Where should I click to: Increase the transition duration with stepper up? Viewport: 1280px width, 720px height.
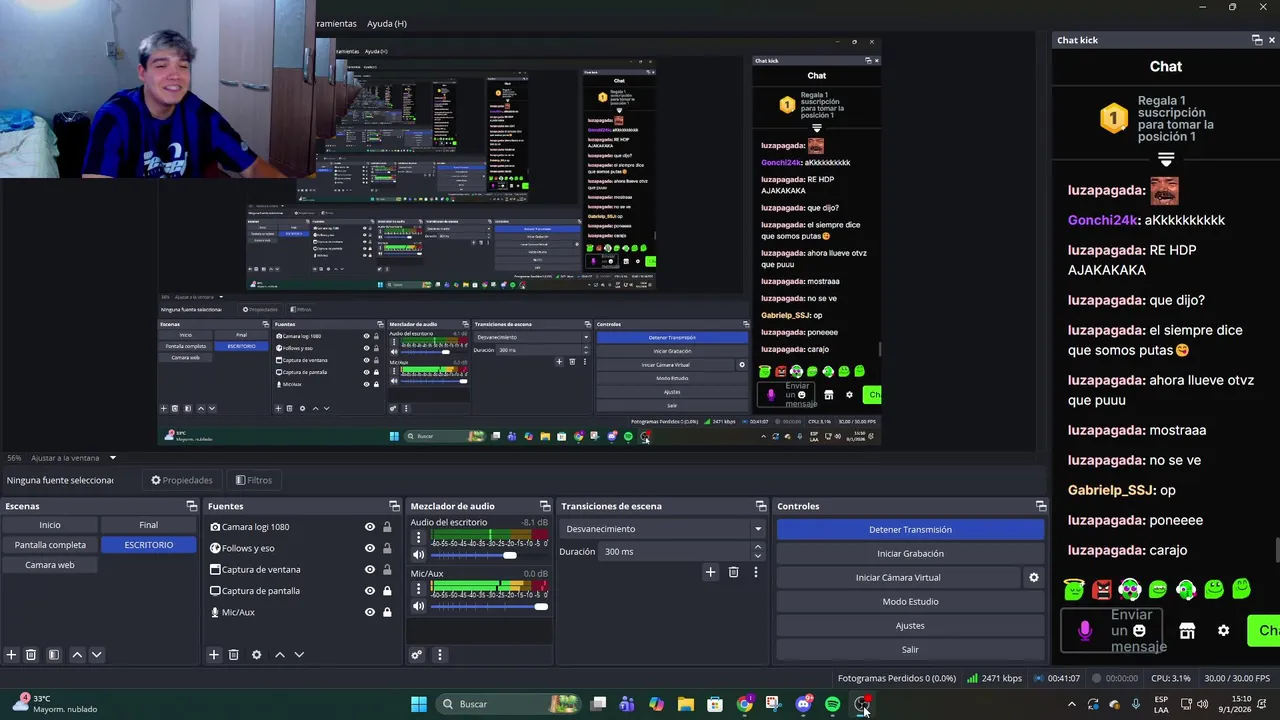click(x=757, y=547)
